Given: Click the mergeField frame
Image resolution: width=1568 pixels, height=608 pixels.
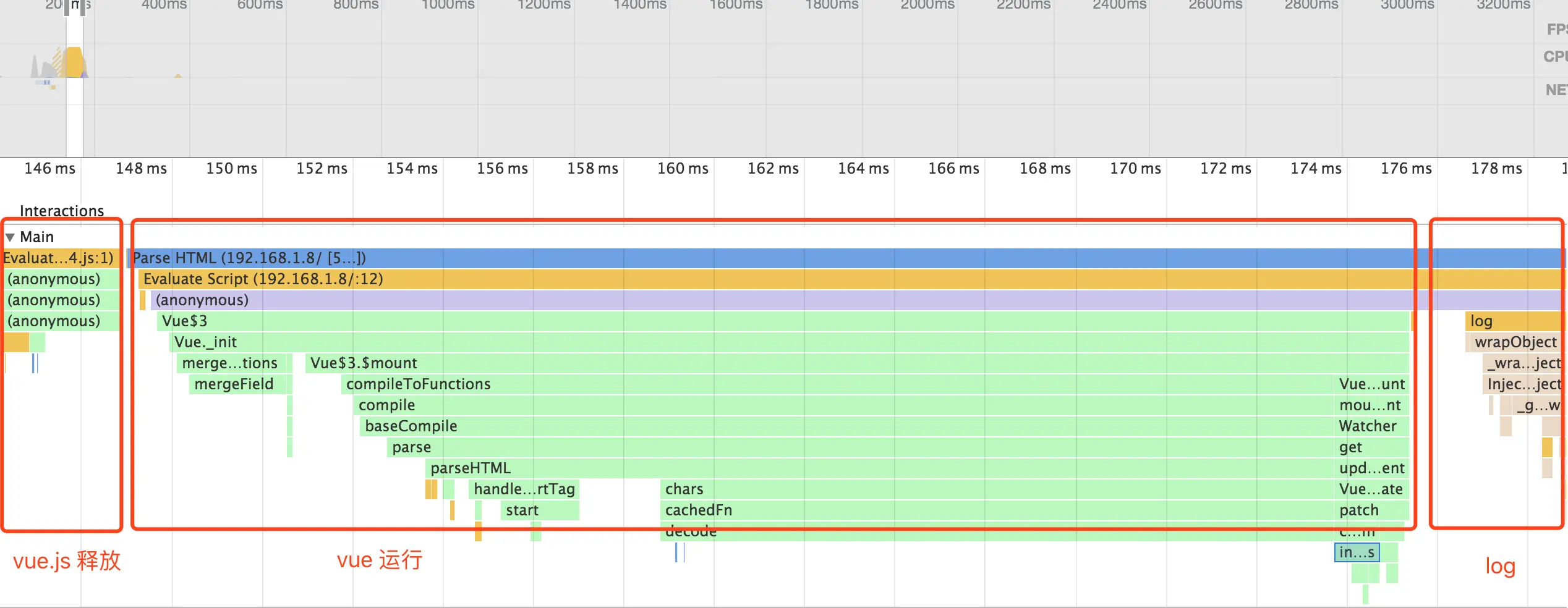Looking at the screenshot, I should tap(238, 384).
